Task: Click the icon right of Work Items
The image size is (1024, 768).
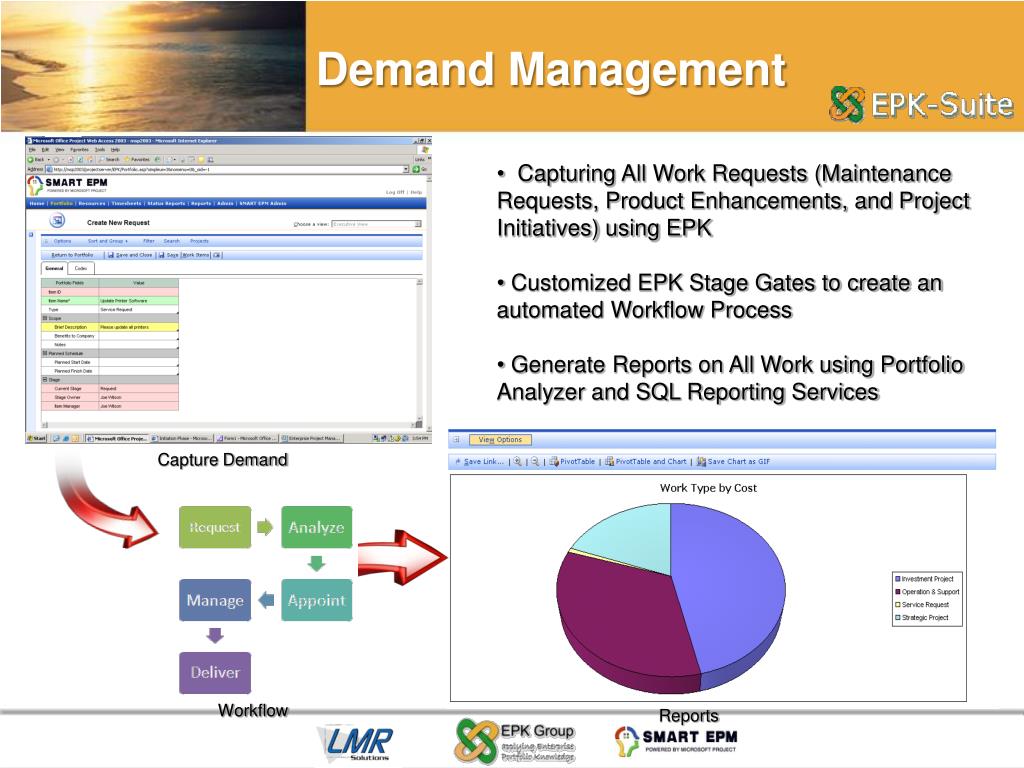Action: (217, 255)
